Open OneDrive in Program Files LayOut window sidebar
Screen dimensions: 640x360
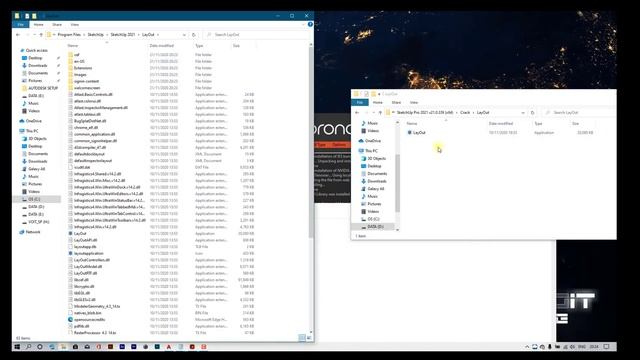(33, 121)
